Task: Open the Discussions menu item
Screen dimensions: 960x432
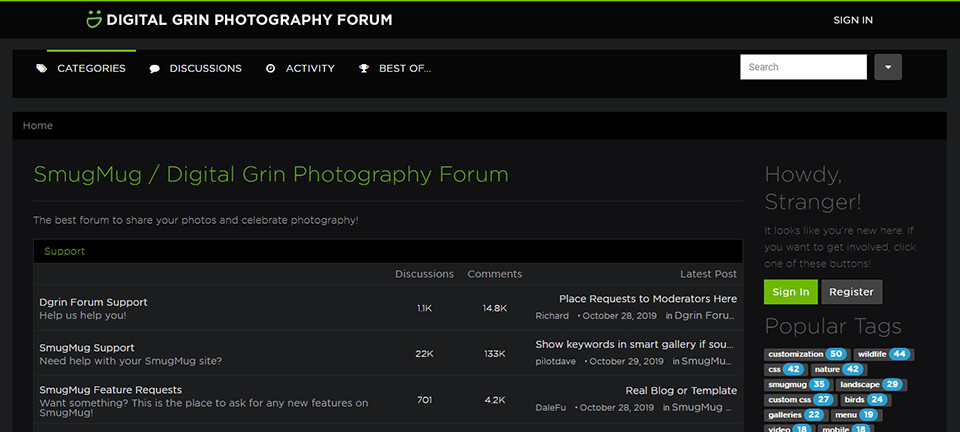Action: (x=206, y=69)
